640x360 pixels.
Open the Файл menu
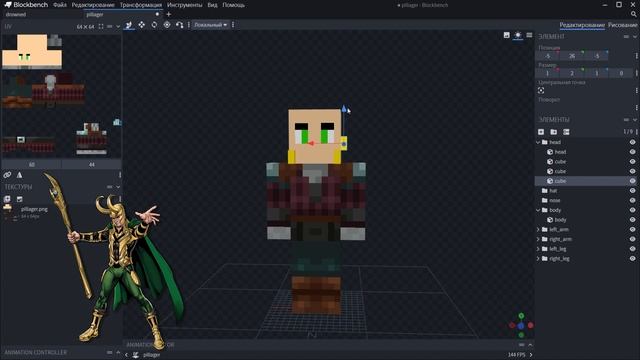(x=60, y=5)
